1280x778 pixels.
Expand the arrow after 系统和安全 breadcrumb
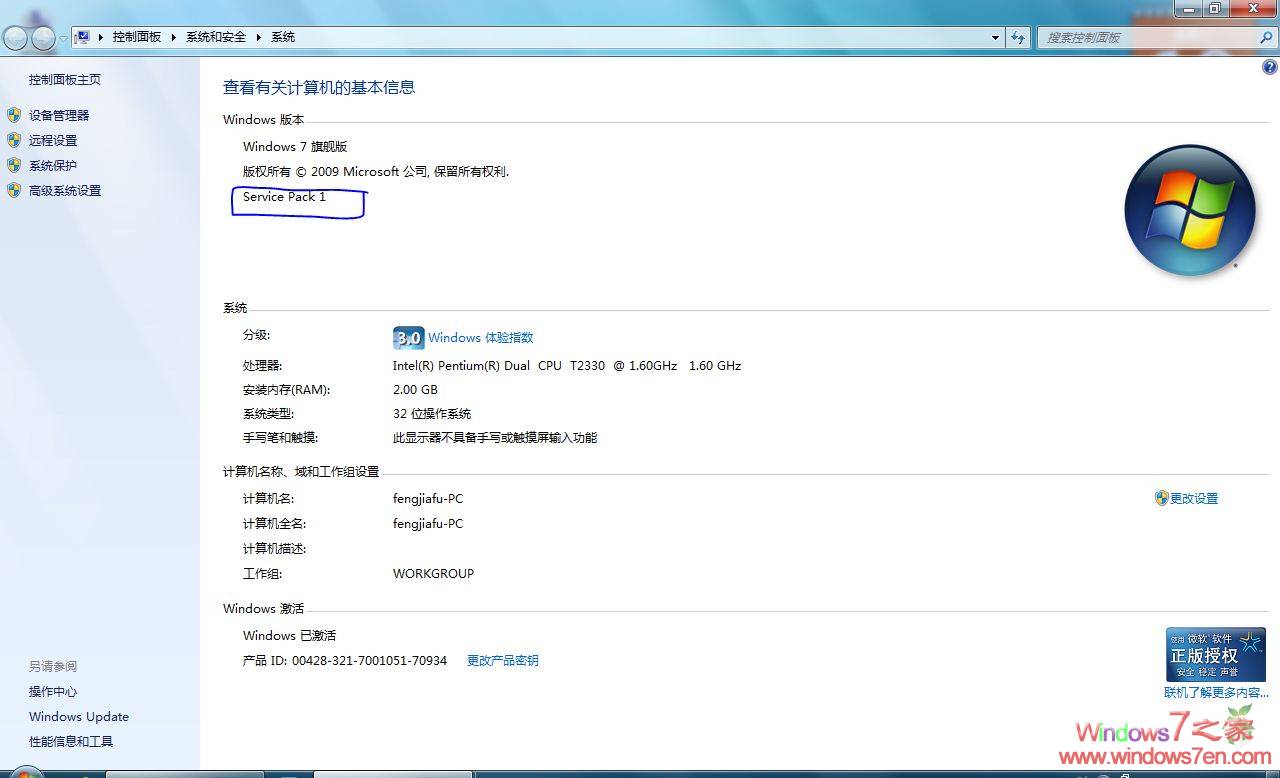[258, 37]
